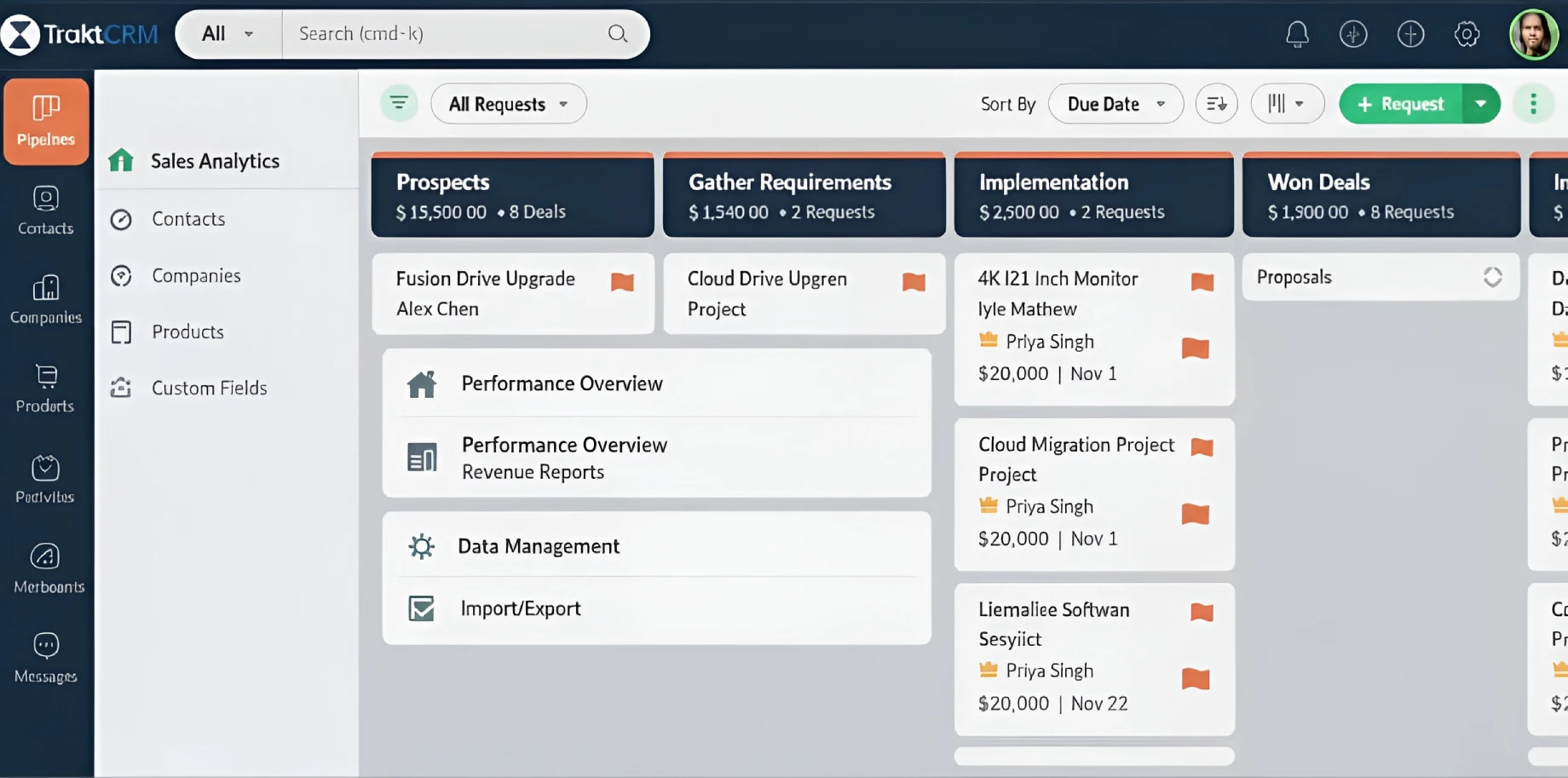The width and height of the screenshot is (1568, 778).
Task: Open Import/Export option
Action: 520,608
